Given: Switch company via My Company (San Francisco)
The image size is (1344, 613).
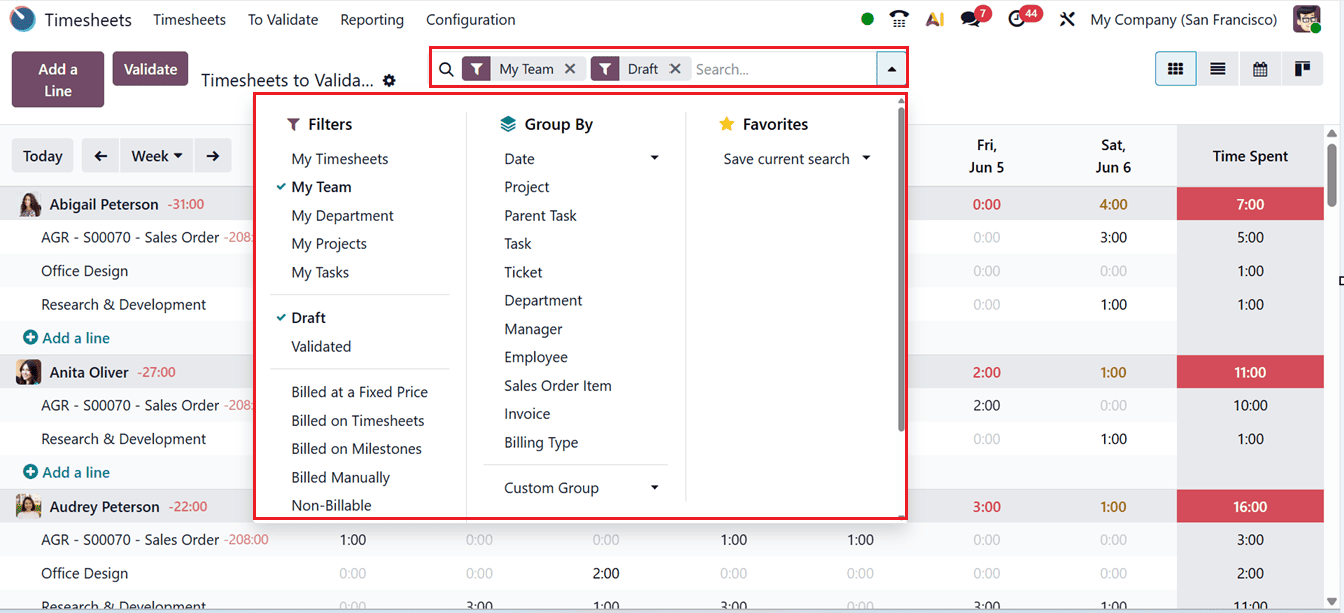Looking at the screenshot, I should (1184, 19).
